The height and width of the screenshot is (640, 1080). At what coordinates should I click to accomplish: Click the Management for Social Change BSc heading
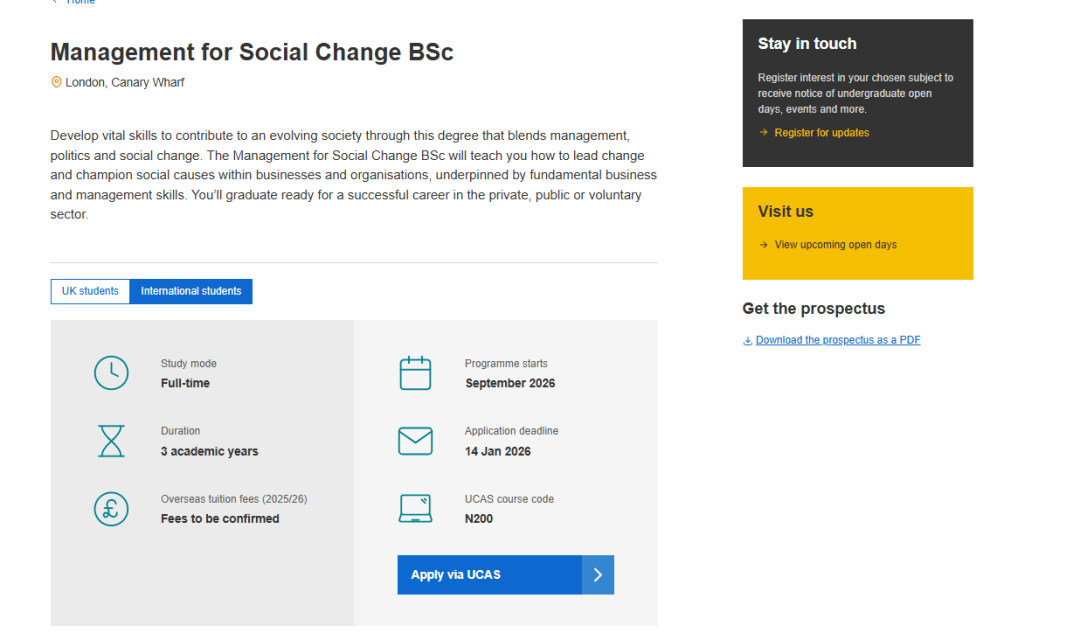pos(252,52)
